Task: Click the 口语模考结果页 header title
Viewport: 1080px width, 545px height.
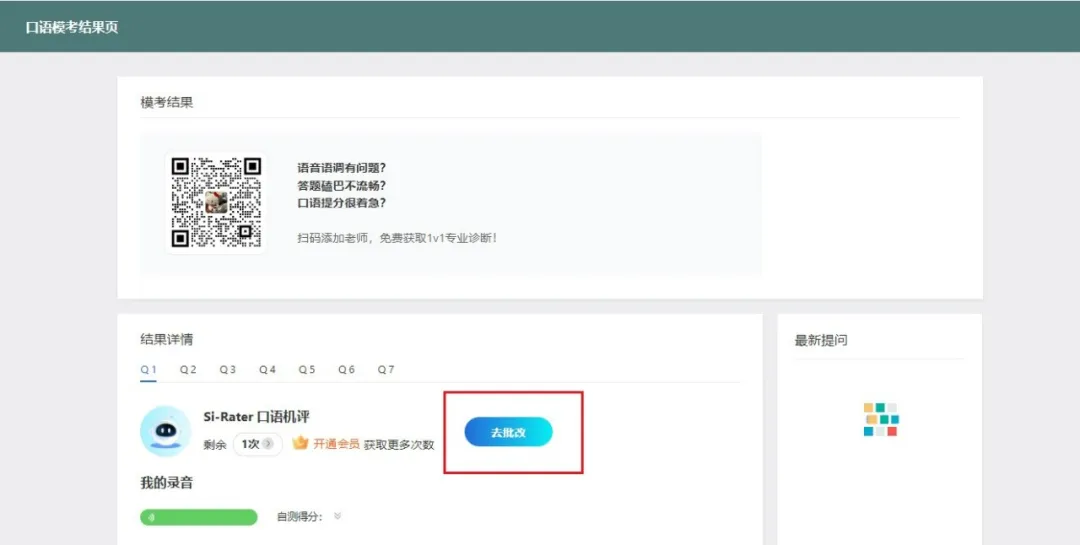Action: tap(72, 28)
